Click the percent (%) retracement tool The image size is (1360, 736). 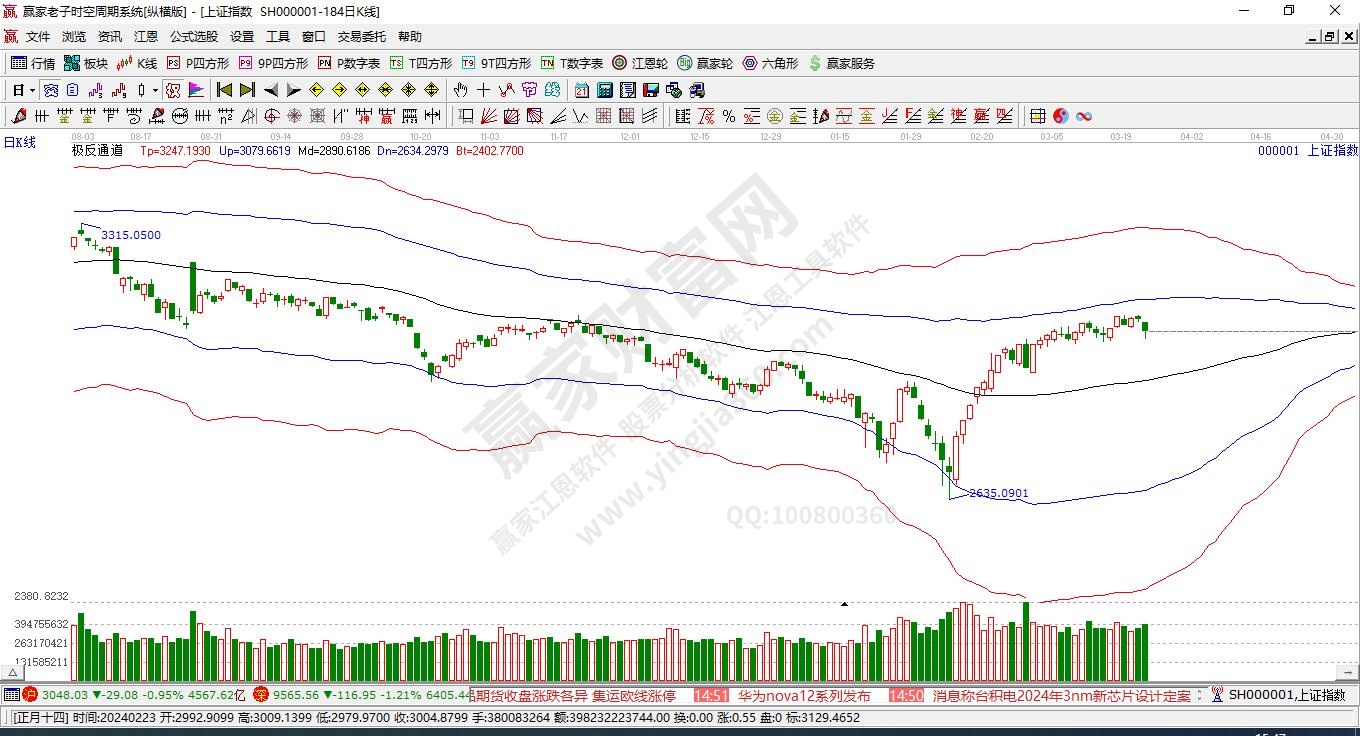point(729,116)
